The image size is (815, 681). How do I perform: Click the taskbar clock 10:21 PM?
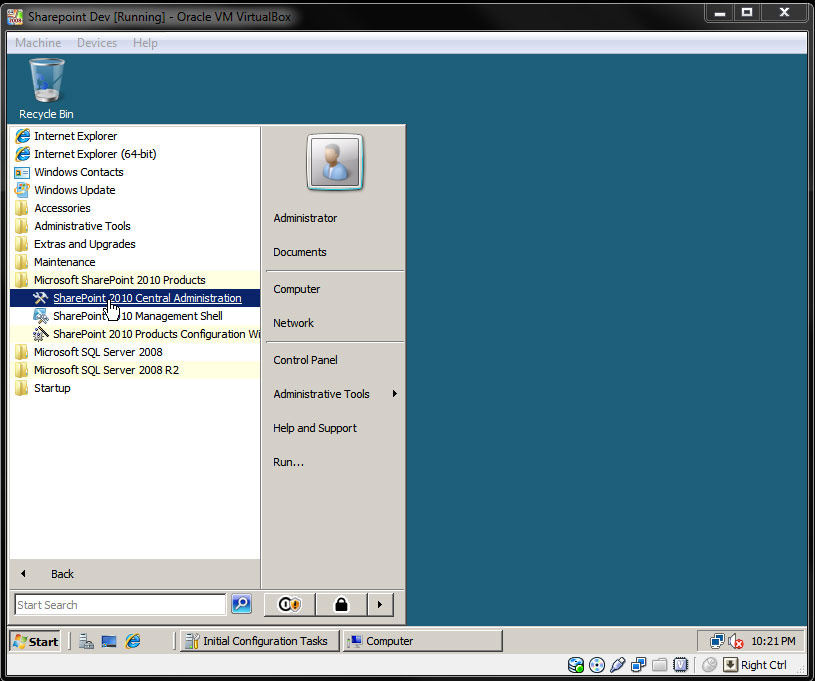click(x=773, y=641)
